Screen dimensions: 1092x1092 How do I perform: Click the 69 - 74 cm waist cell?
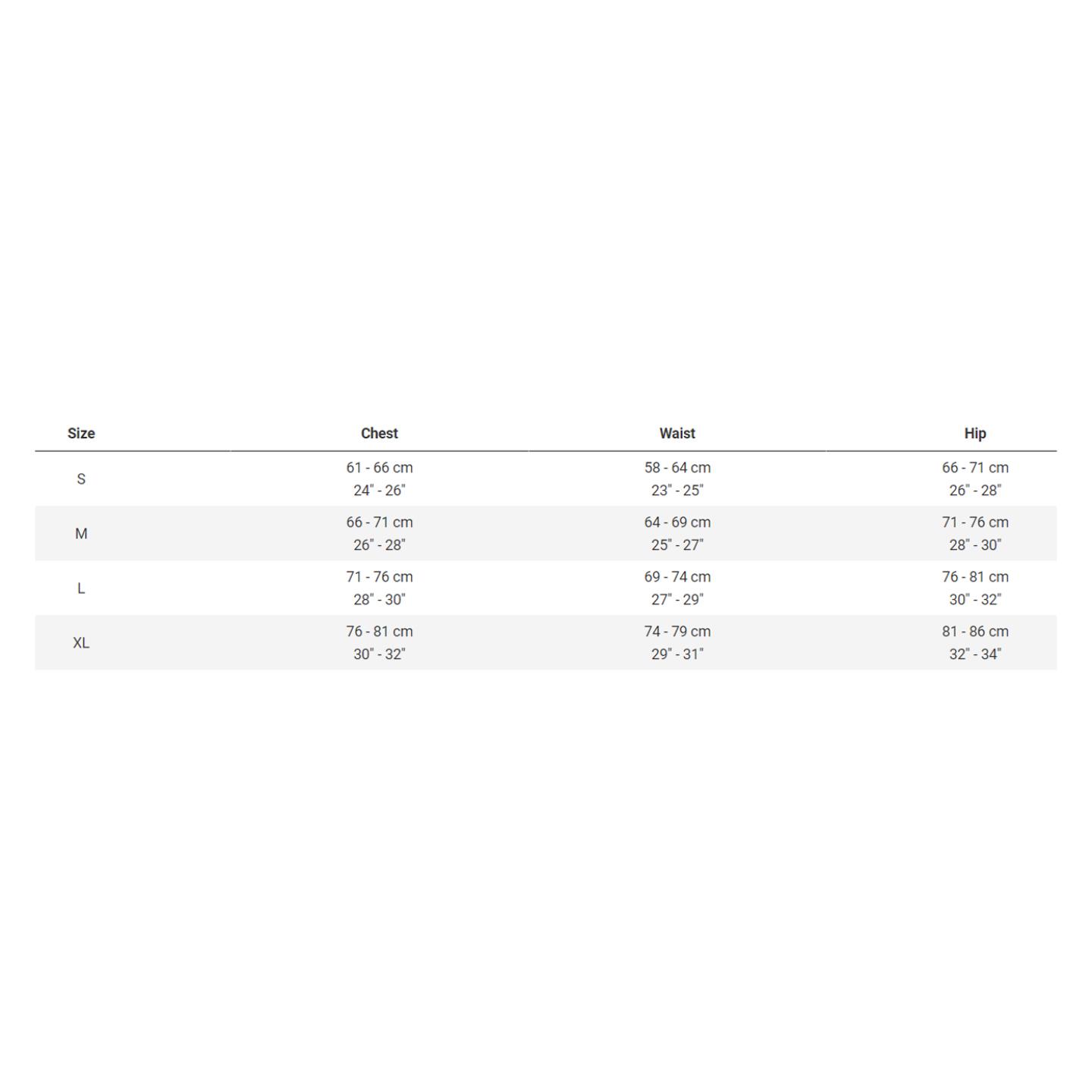pos(677,576)
